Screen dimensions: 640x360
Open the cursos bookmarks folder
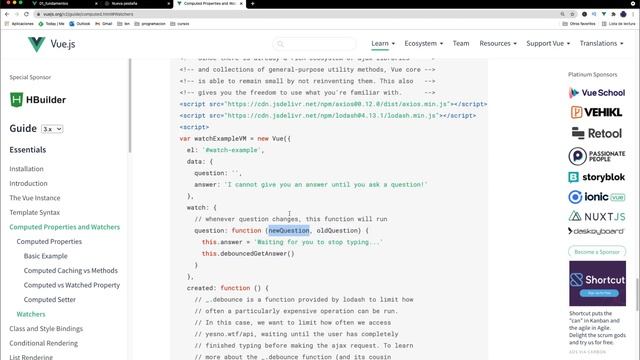tap(180, 24)
